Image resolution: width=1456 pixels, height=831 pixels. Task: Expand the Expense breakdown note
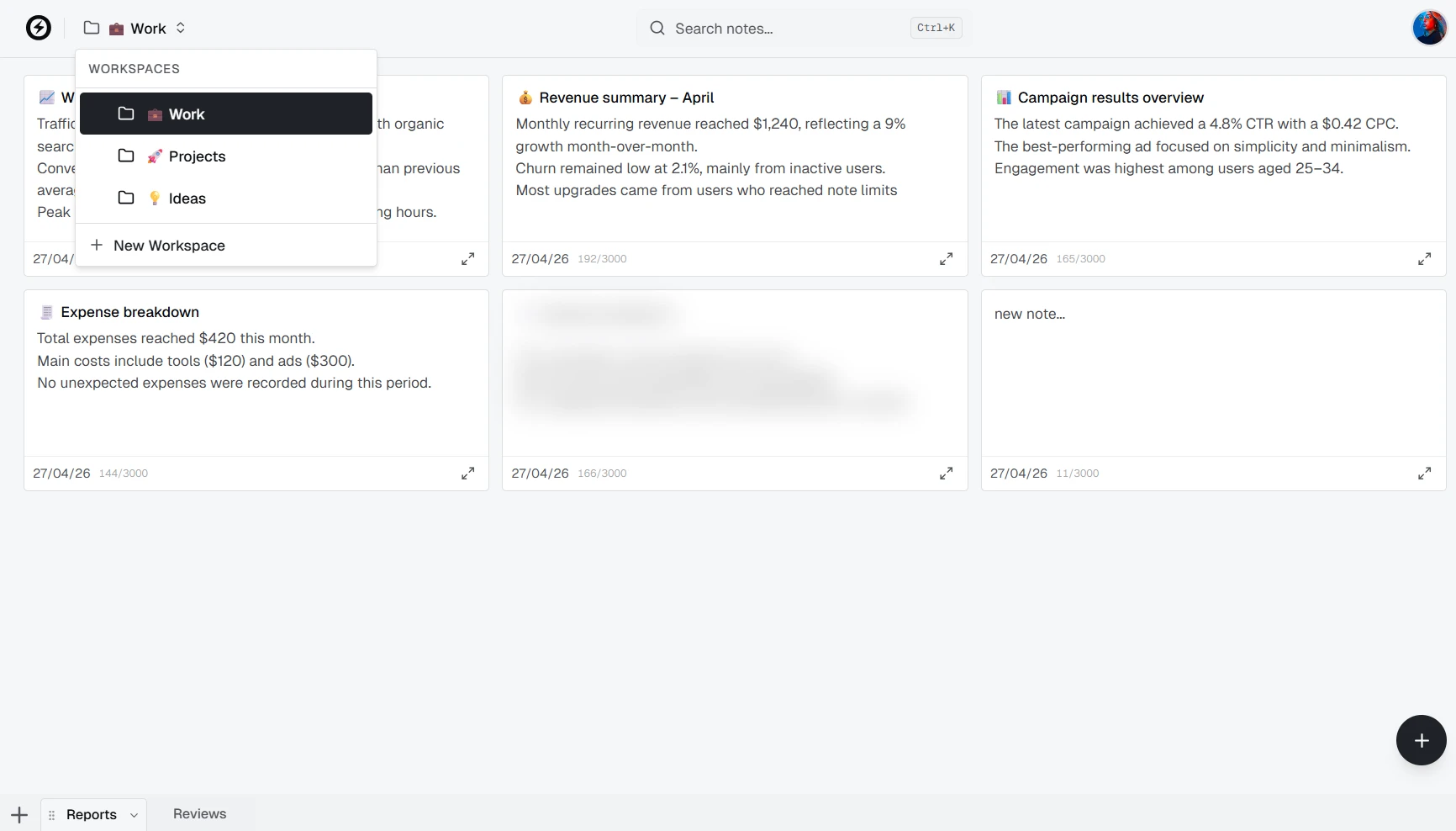pyautogui.click(x=467, y=474)
